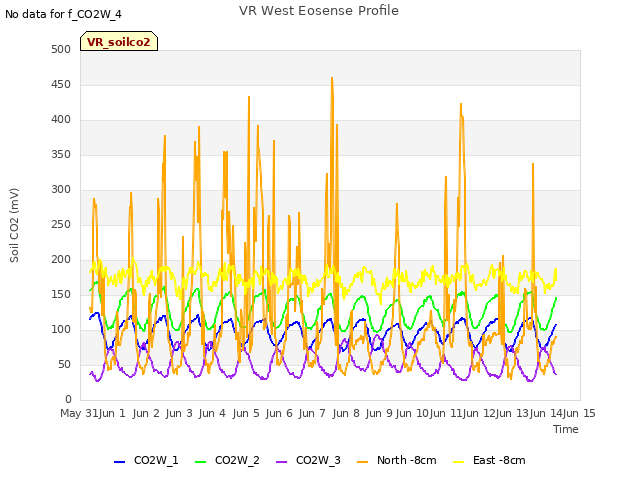Click the blue CO2W_1 legend swatch
This screenshot has height=480, width=640.
pos(119,462)
